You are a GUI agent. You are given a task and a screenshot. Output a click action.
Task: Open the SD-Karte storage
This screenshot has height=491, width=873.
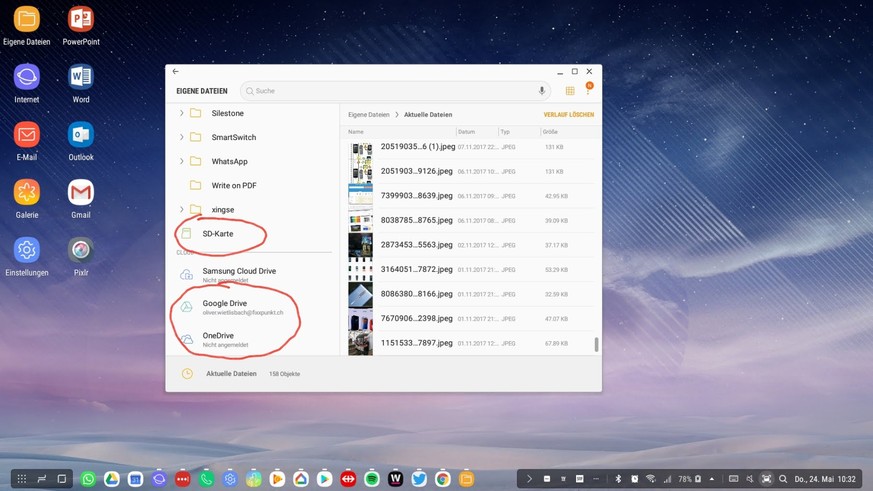(218, 234)
